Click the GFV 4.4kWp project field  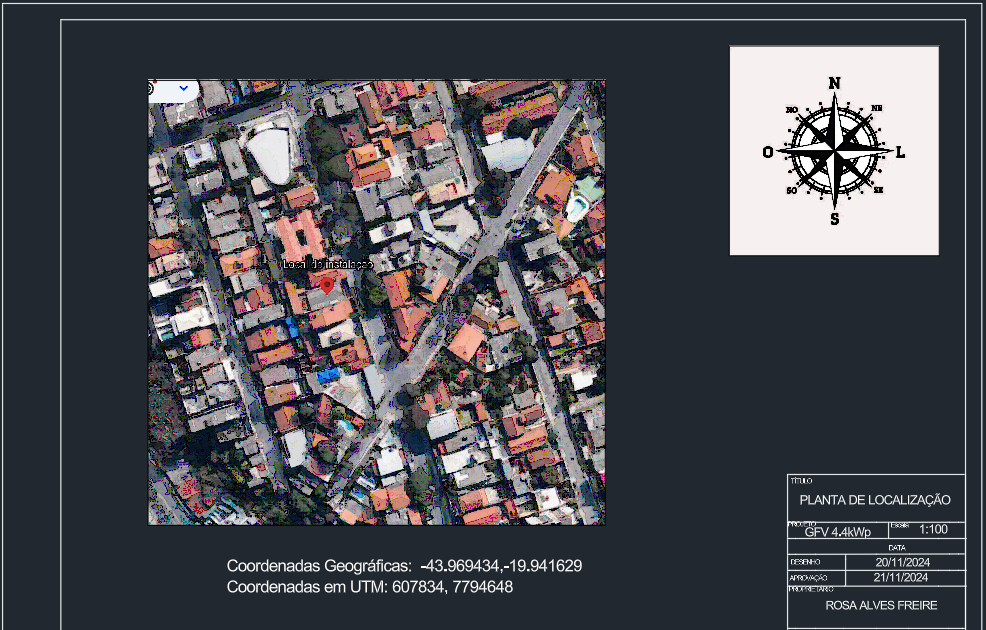tap(837, 532)
